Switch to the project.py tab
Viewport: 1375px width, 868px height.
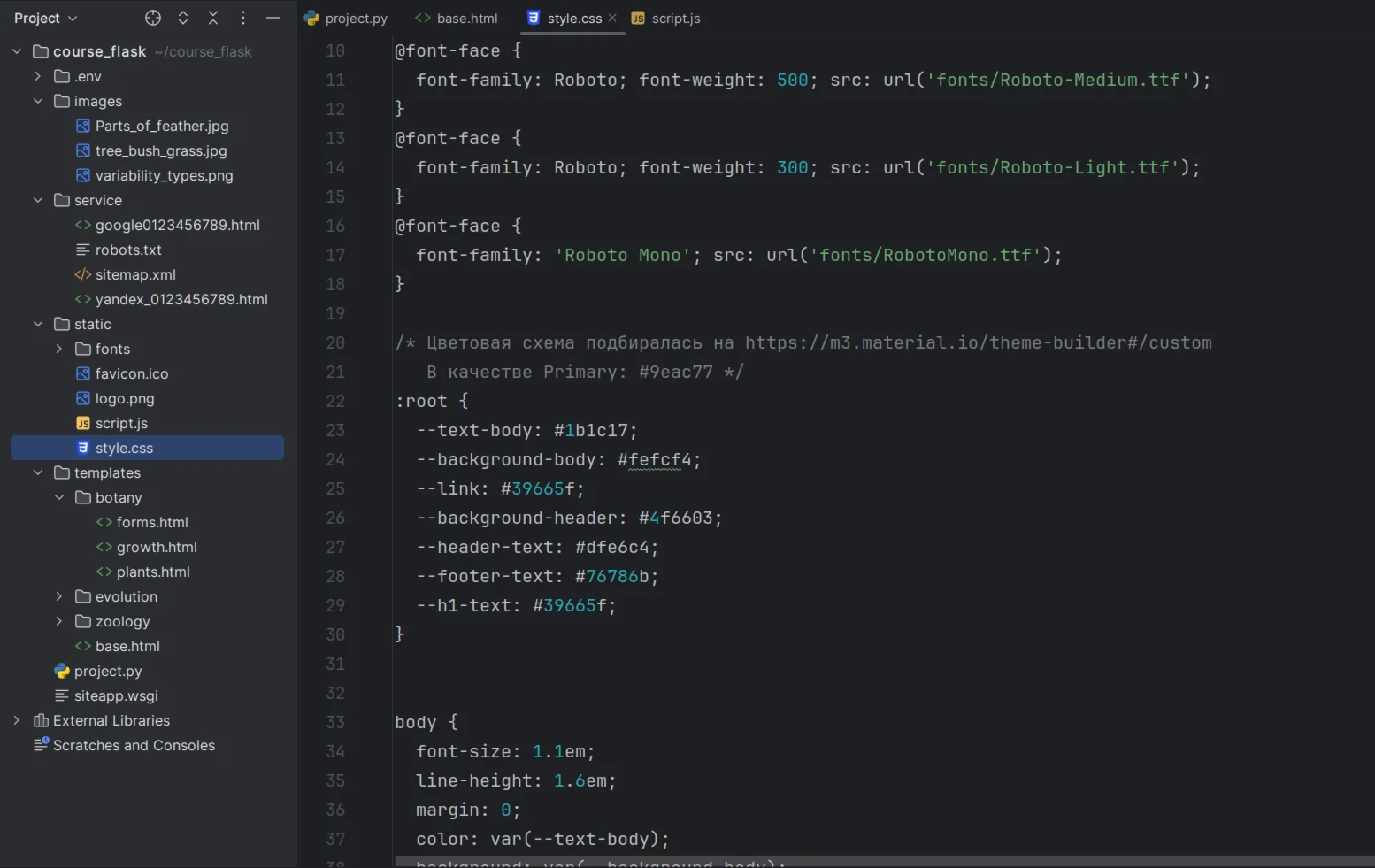pos(346,19)
